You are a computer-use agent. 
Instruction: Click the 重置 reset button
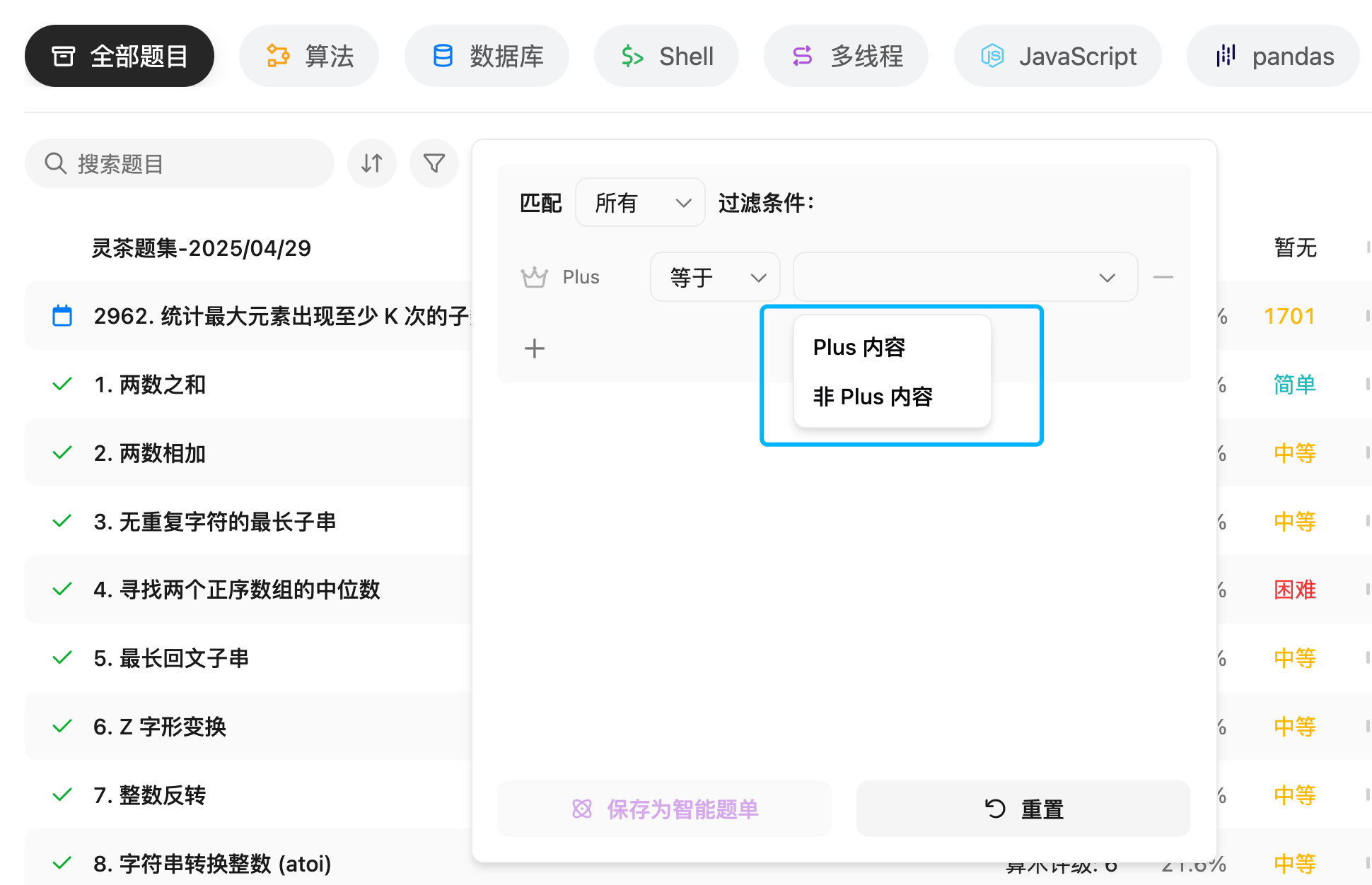pos(1023,809)
